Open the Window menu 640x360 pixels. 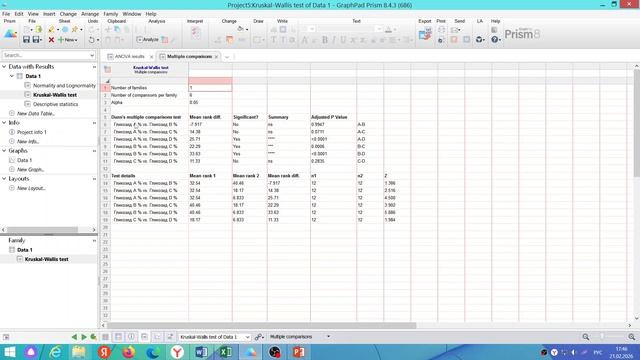tap(131, 14)
